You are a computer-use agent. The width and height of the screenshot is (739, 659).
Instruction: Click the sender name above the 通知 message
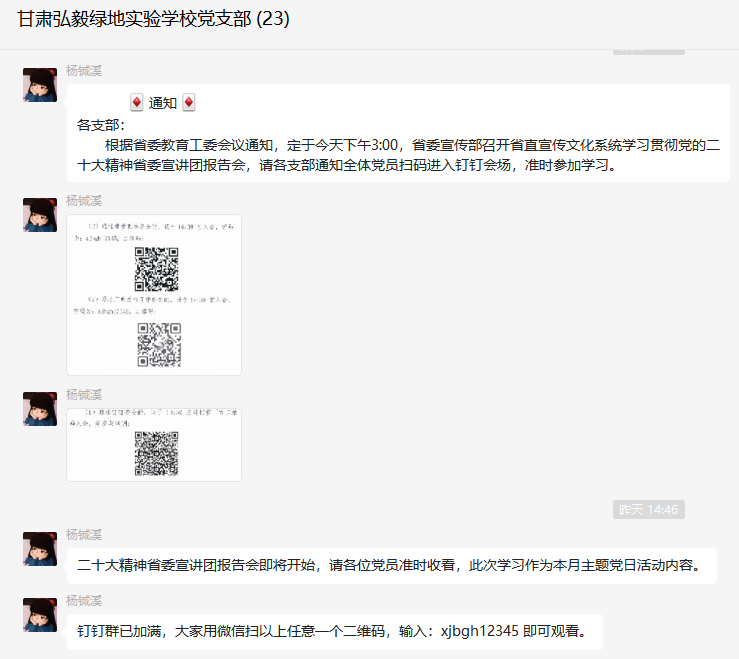pos(84,71)
